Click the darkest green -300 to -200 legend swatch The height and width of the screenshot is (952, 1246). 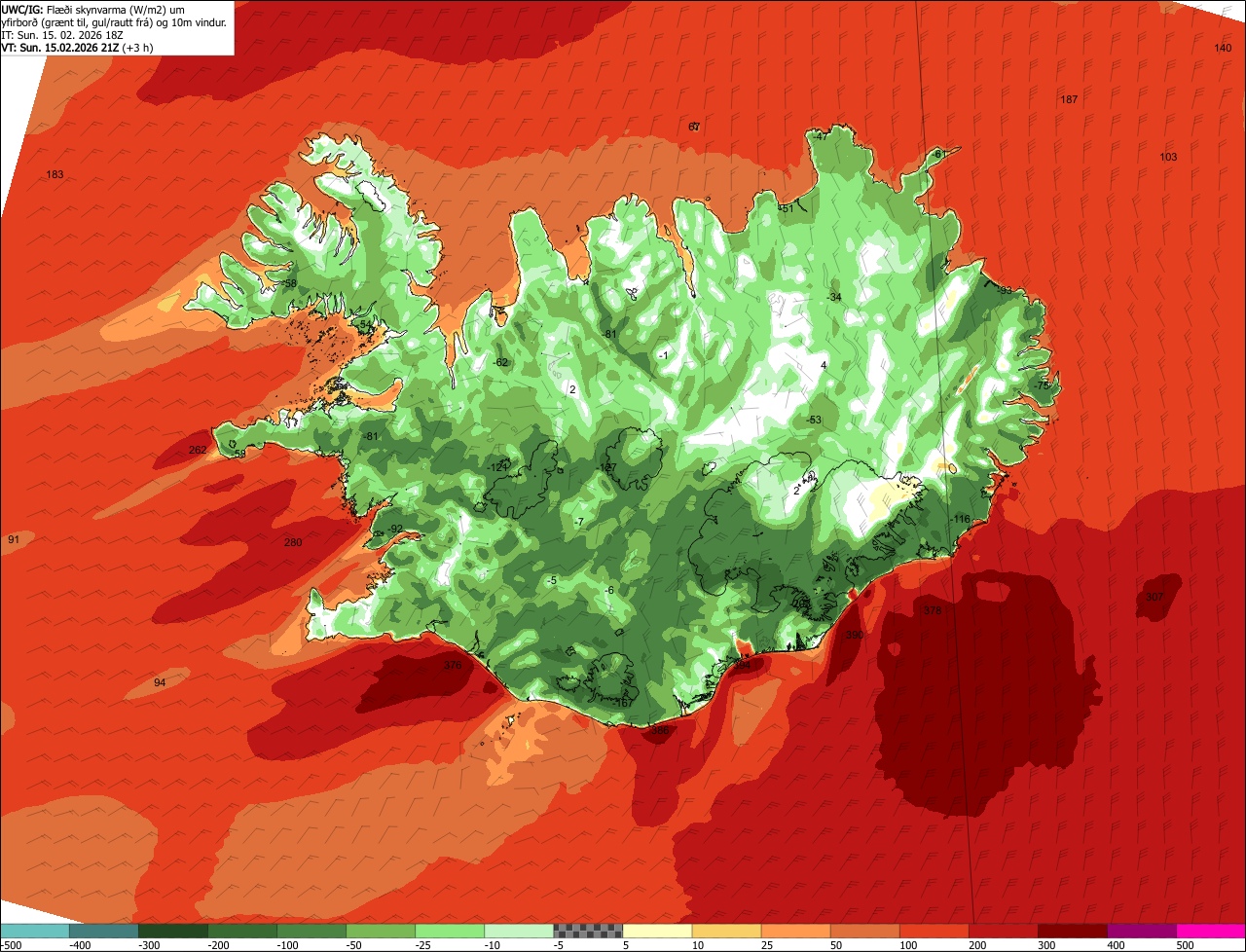click(x=173, y=931)
